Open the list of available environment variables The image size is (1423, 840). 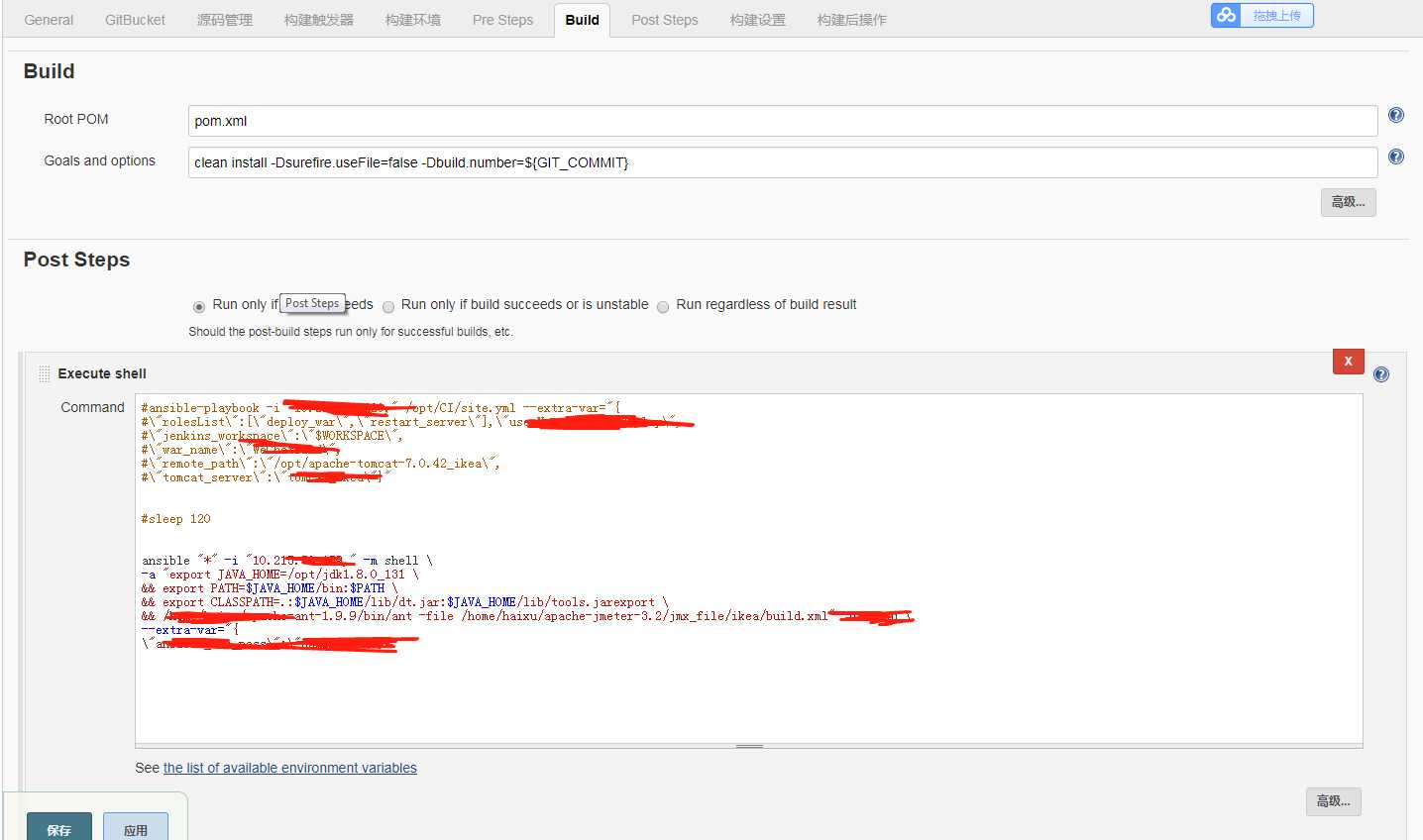click(290, 768)
